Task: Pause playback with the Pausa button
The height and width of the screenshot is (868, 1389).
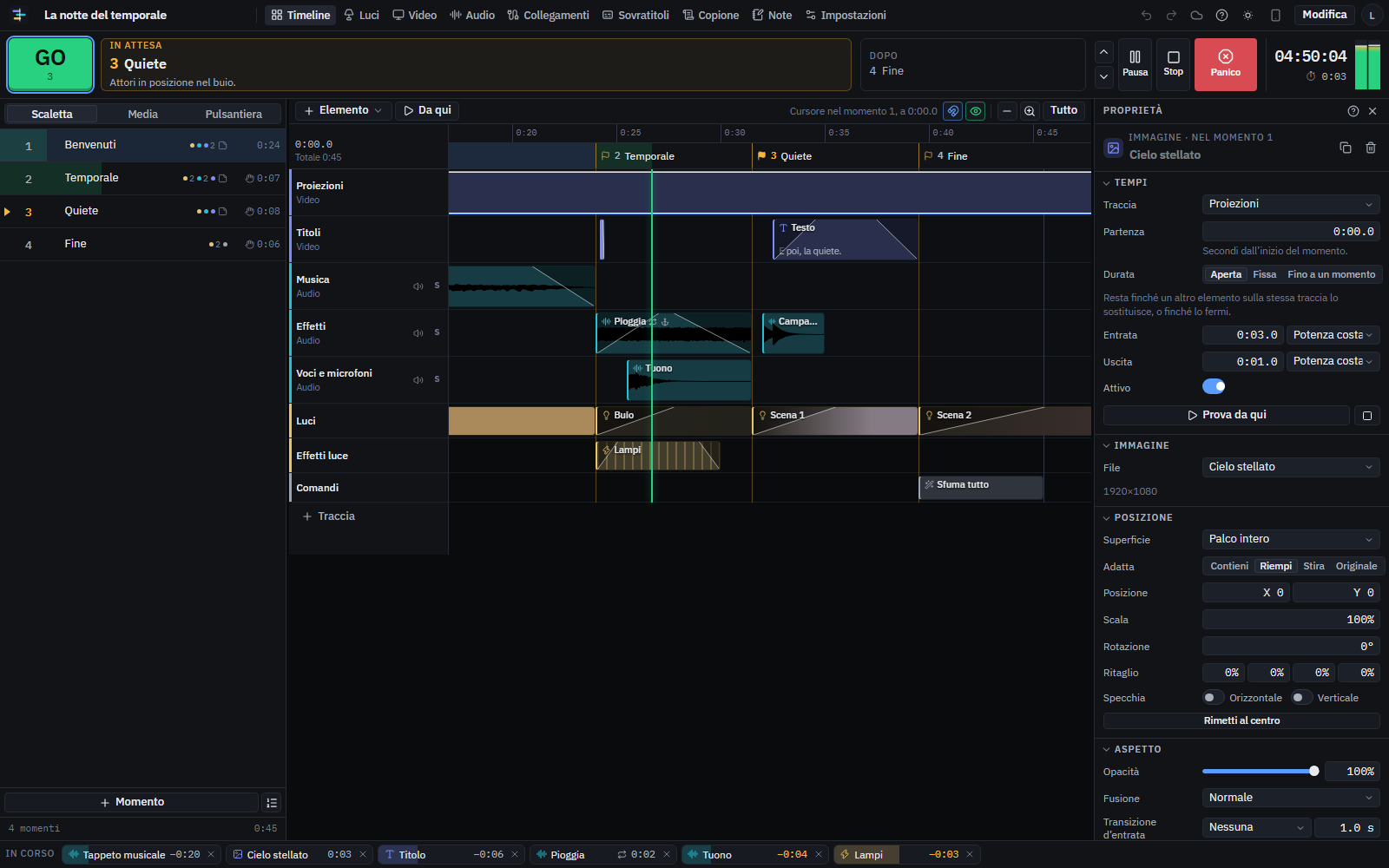Action: coord(1135,64)
